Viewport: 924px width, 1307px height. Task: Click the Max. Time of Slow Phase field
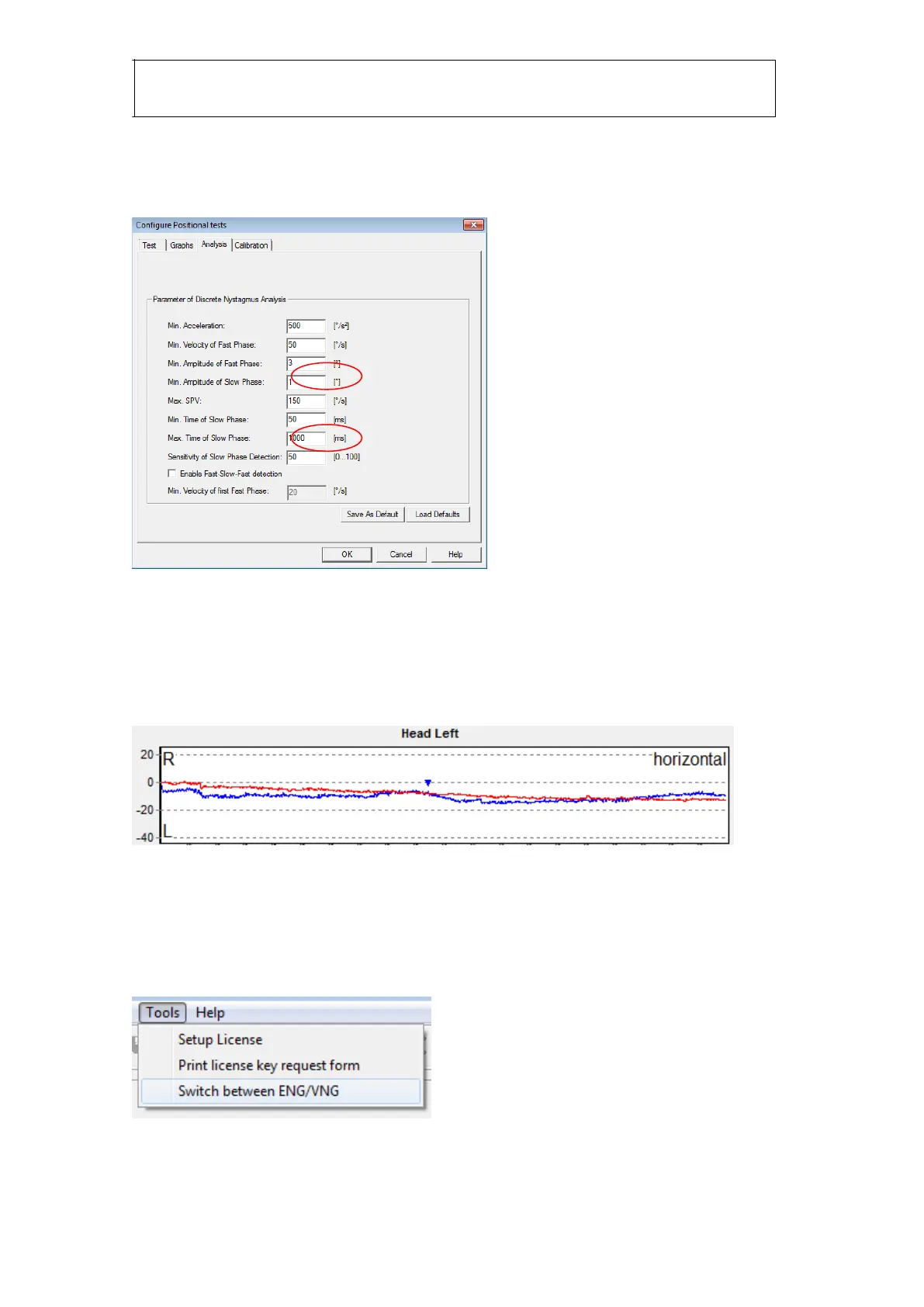tap(306, 439)
